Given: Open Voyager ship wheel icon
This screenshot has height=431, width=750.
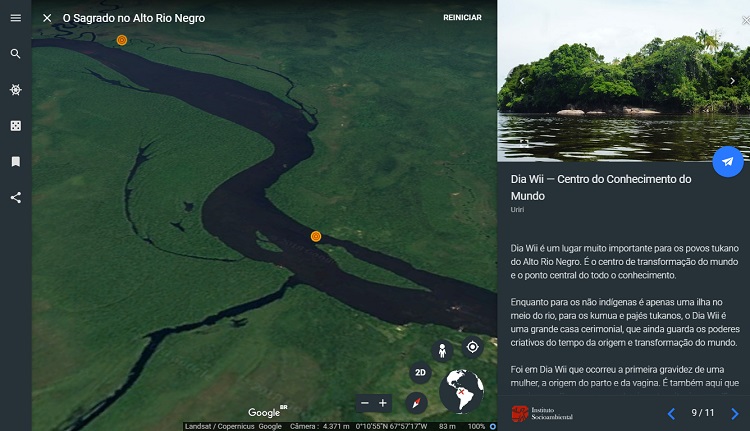Looking at the screenshot, I should 15,90.
